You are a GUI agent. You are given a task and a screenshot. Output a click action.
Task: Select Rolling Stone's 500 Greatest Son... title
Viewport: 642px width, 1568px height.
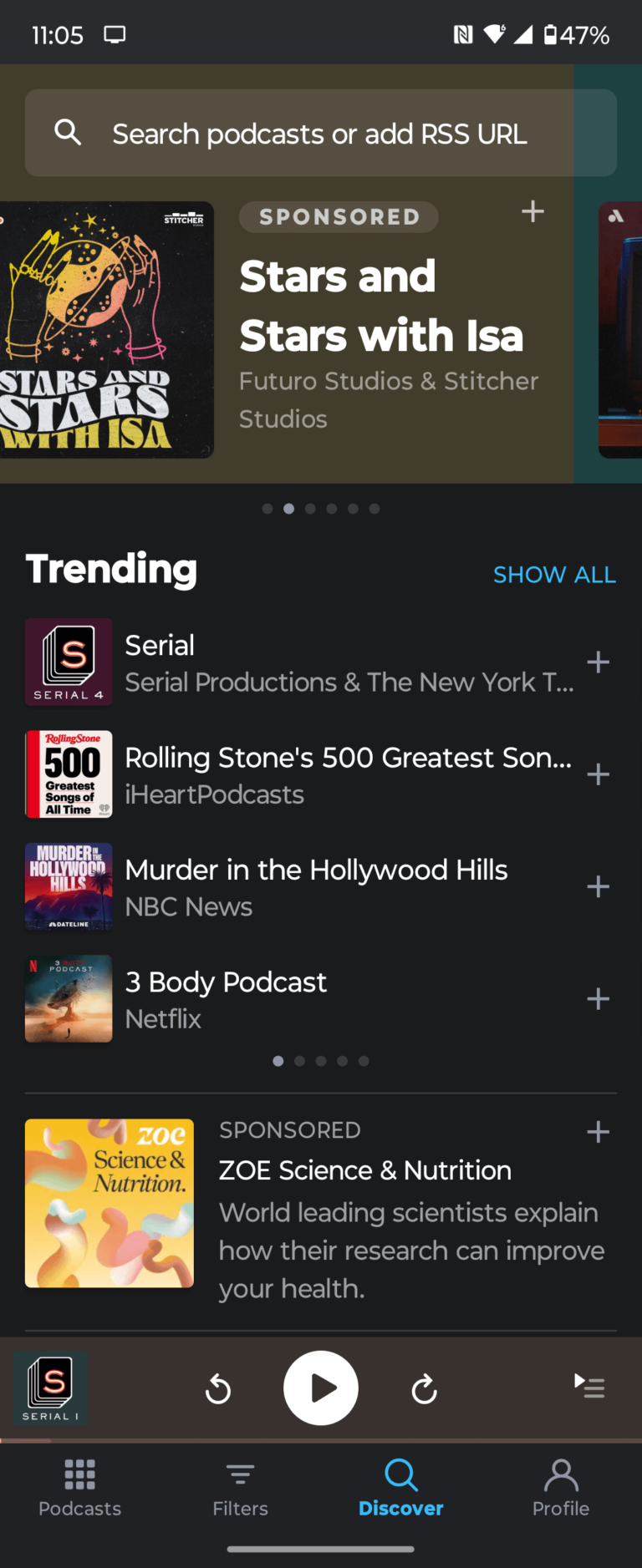click(x=349, y=758)
